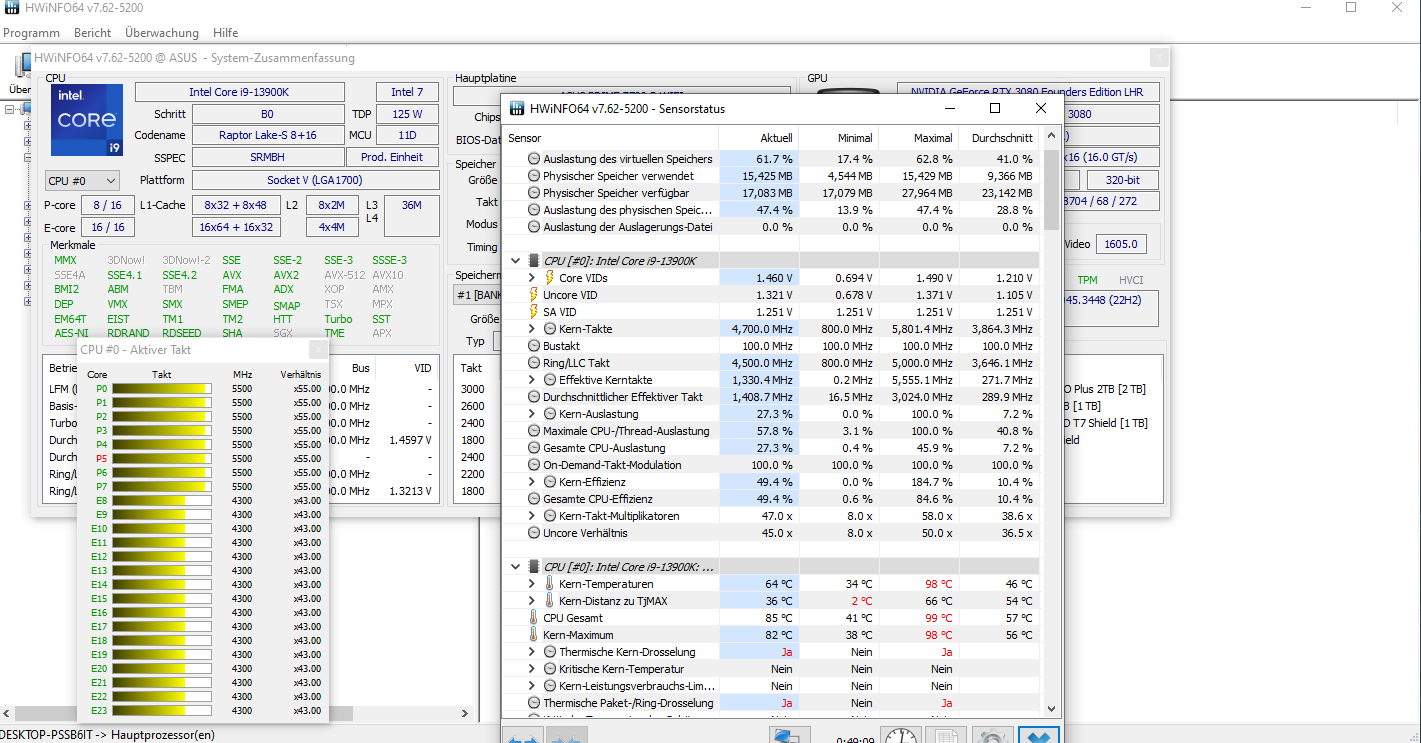The height and width of the screenshot is (743, 1421).
Task: Click lightning icon beside SA VID
Action: point(534,312)
